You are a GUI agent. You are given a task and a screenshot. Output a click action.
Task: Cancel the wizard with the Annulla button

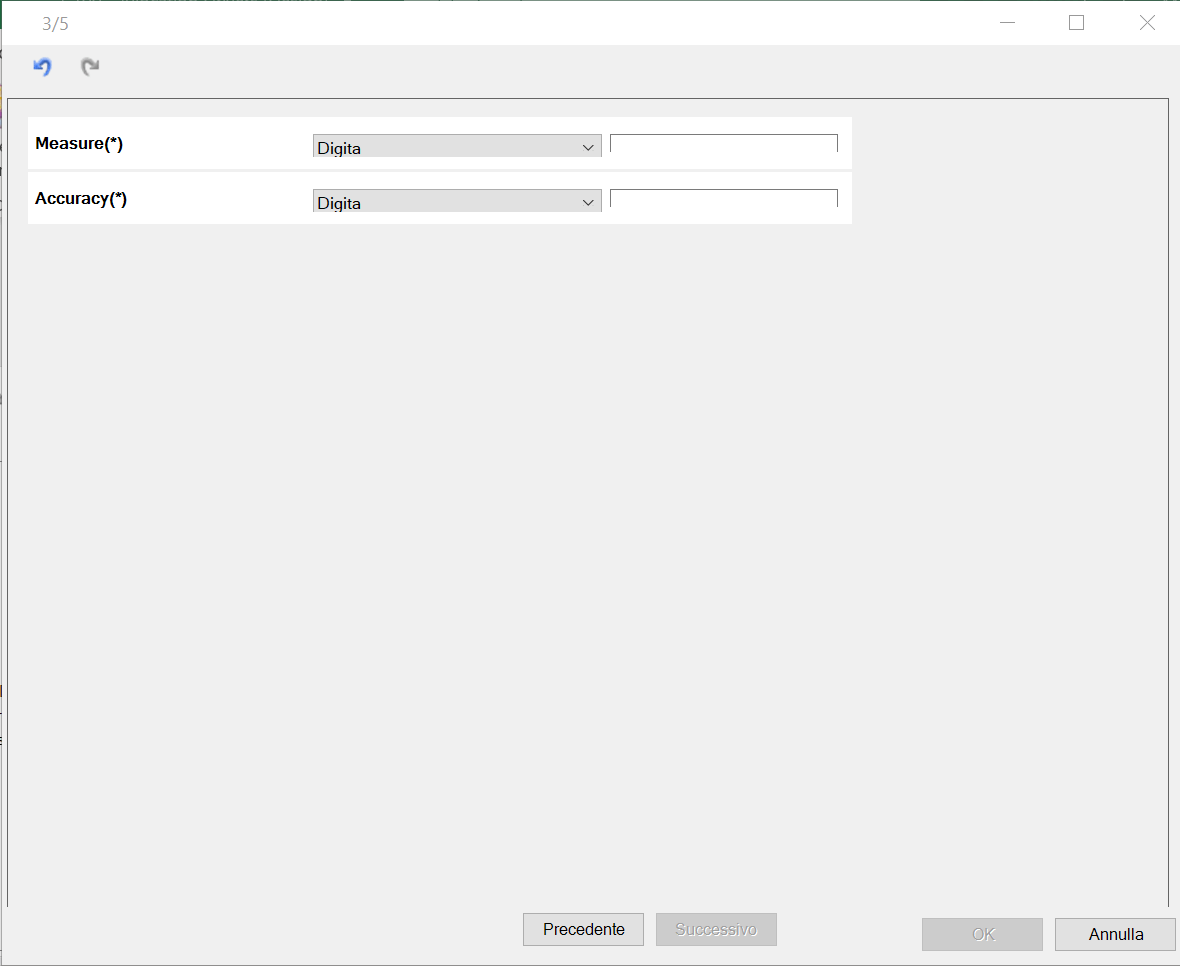[1115, 934]
